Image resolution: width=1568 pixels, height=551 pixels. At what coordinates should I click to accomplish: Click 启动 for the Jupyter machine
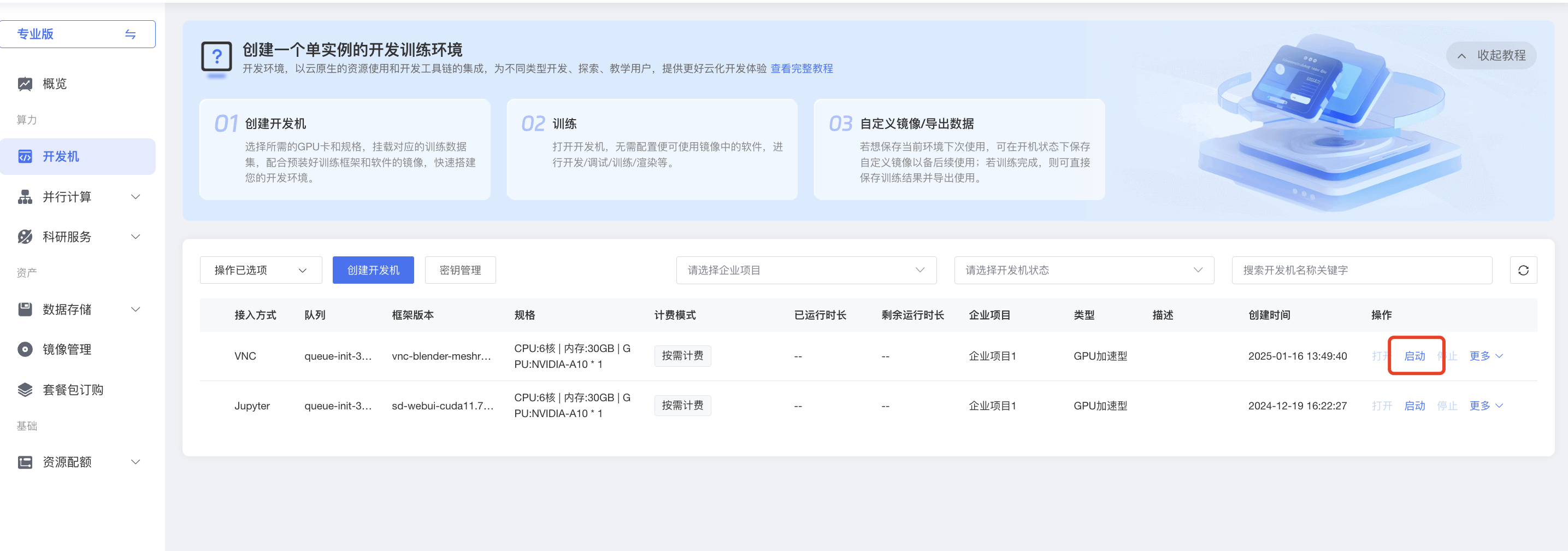click(1414, 406)
